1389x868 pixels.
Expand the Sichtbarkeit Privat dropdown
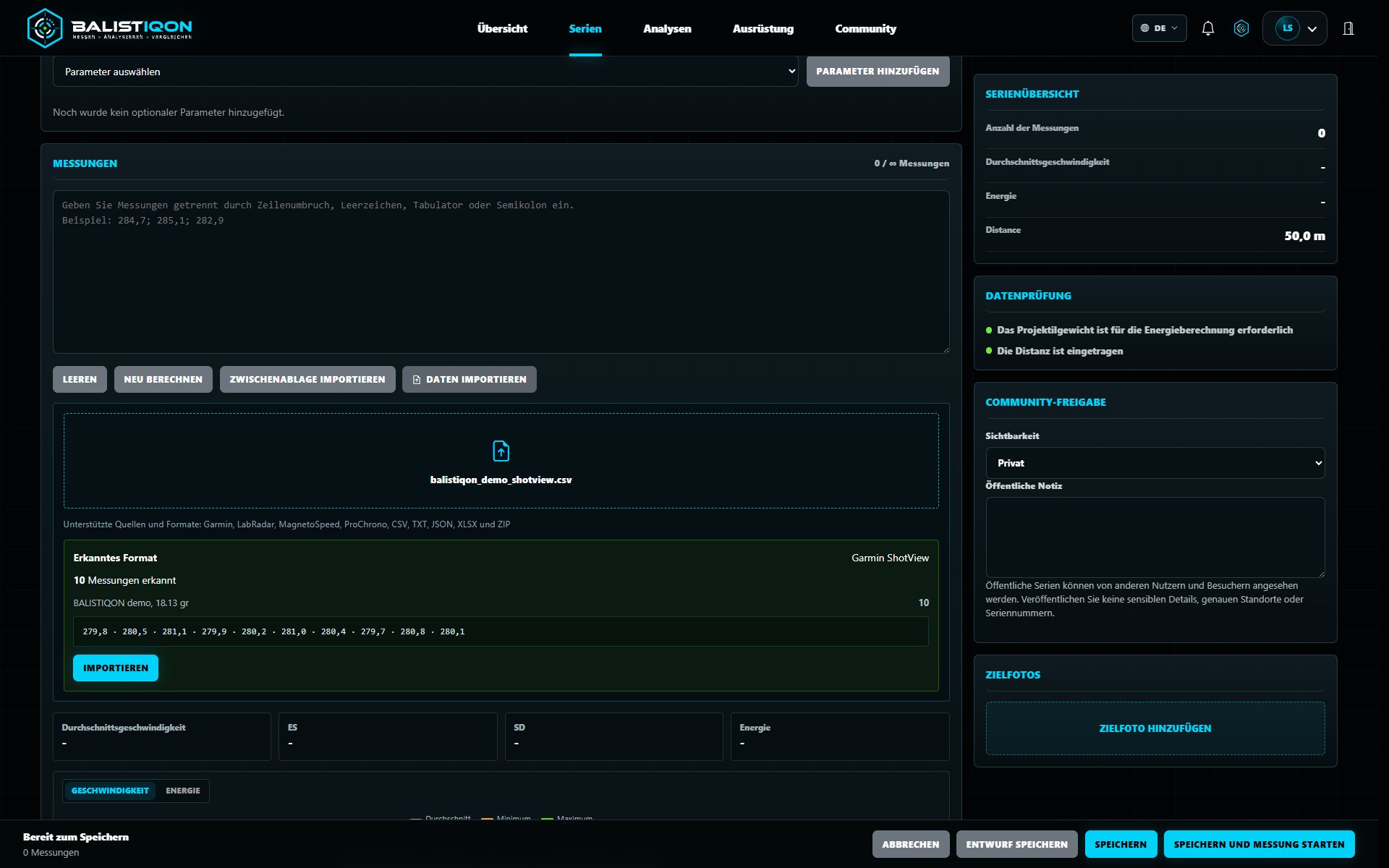[x=1155, y=463]
